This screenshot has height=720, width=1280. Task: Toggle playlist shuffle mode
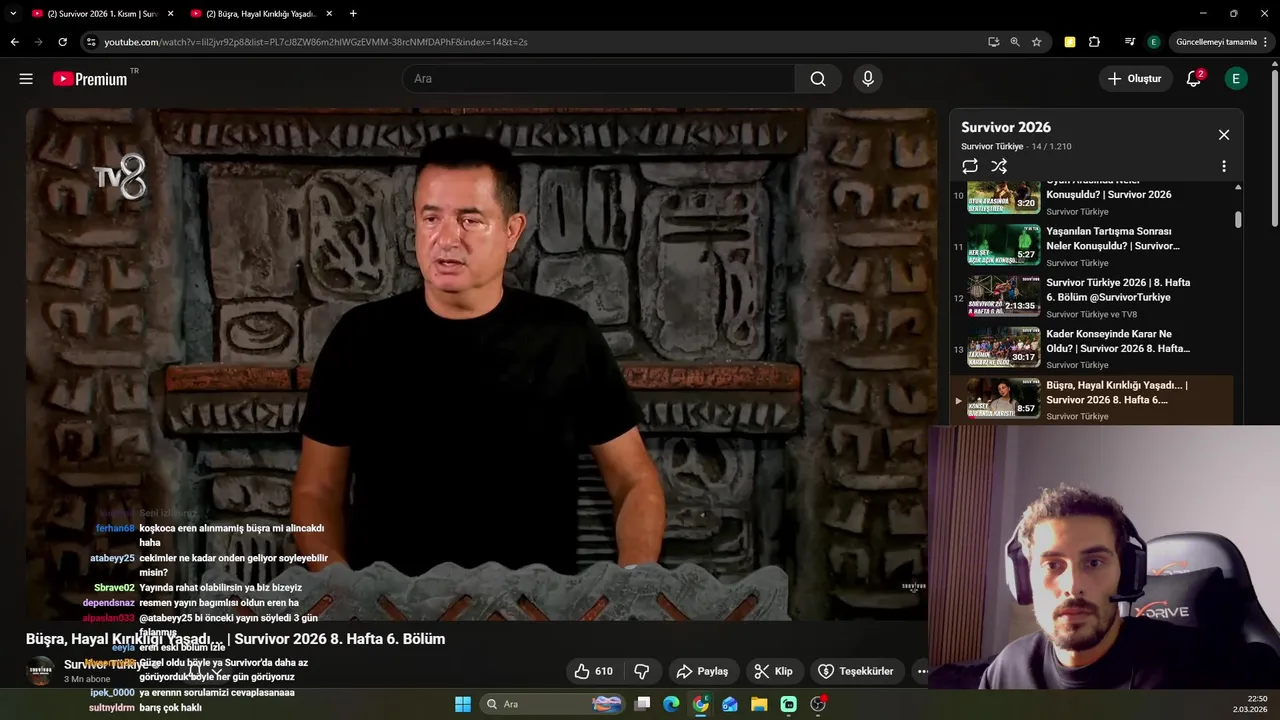(x=999, y=167)
